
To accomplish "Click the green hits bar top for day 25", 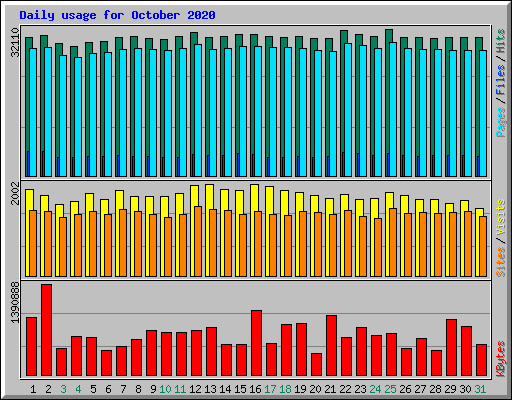I will [389, 35].
